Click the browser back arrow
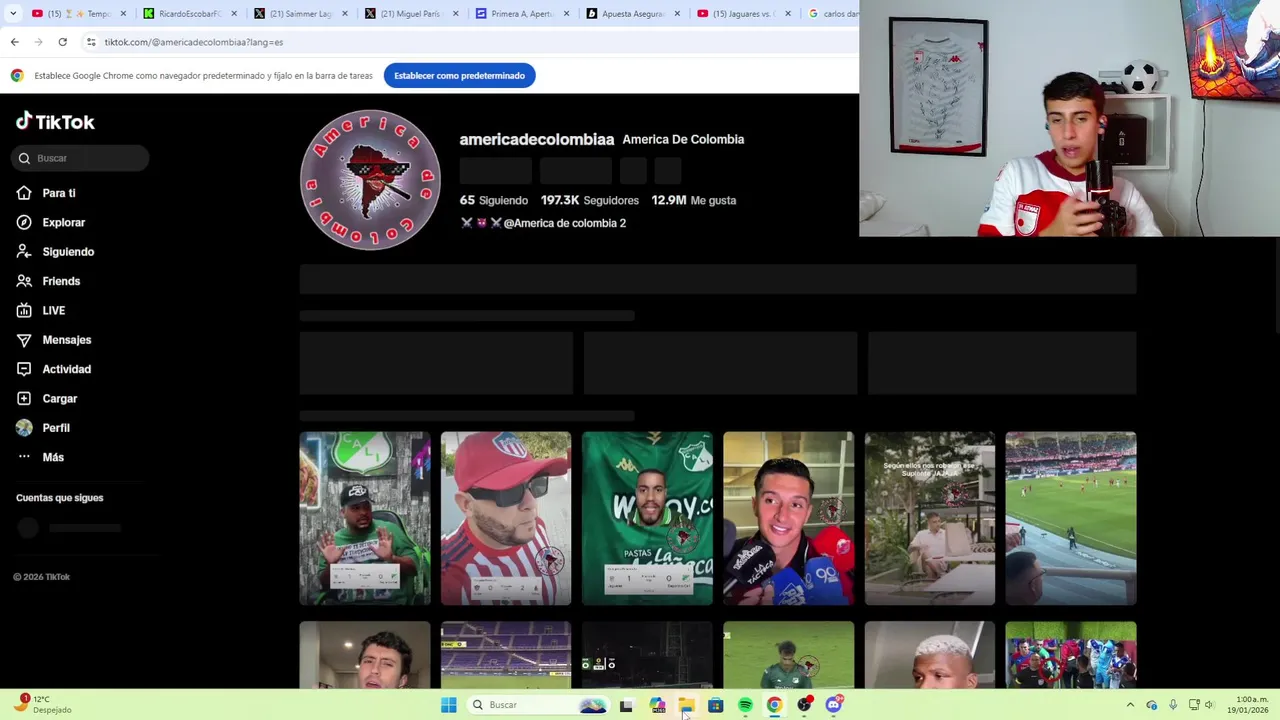1280x720 pixels. click(14, 42)
